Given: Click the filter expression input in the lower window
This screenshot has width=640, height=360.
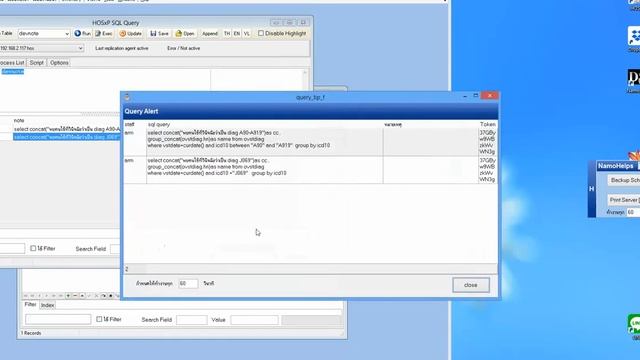Looking at the screenshot, I should click(58, 320).
